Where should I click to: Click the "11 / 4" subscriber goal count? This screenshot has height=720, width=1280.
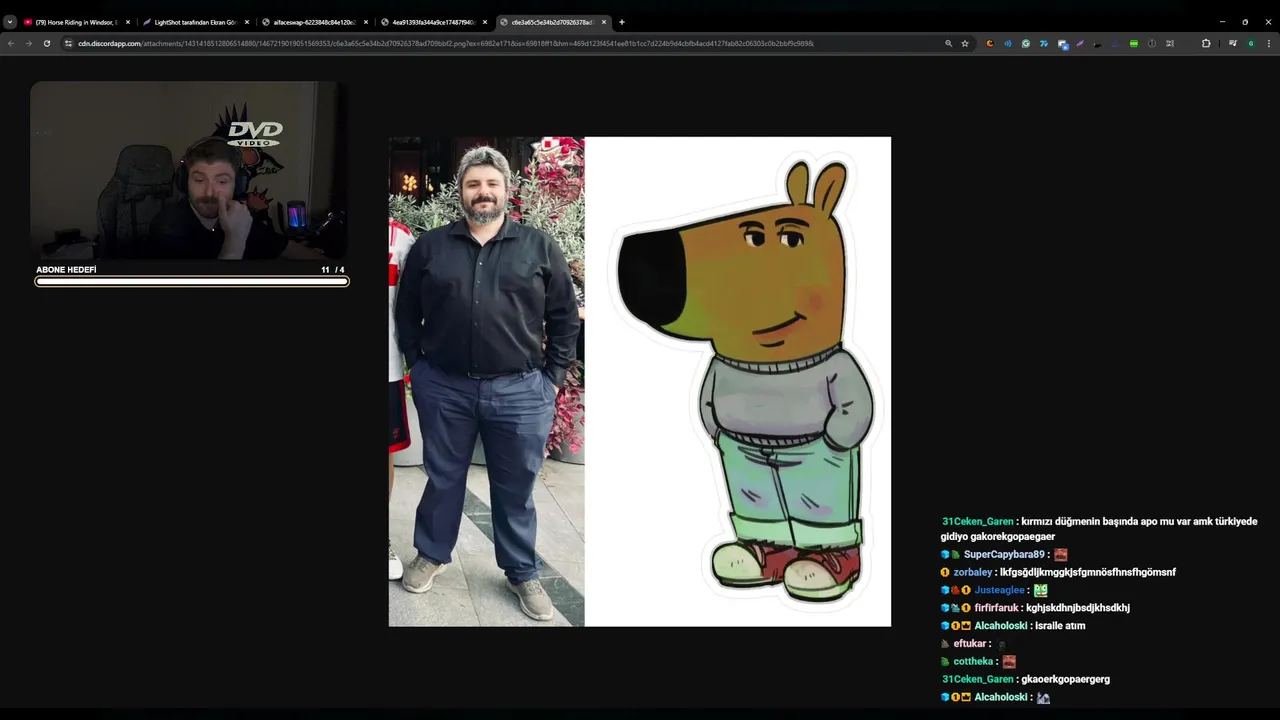(333, 270)
